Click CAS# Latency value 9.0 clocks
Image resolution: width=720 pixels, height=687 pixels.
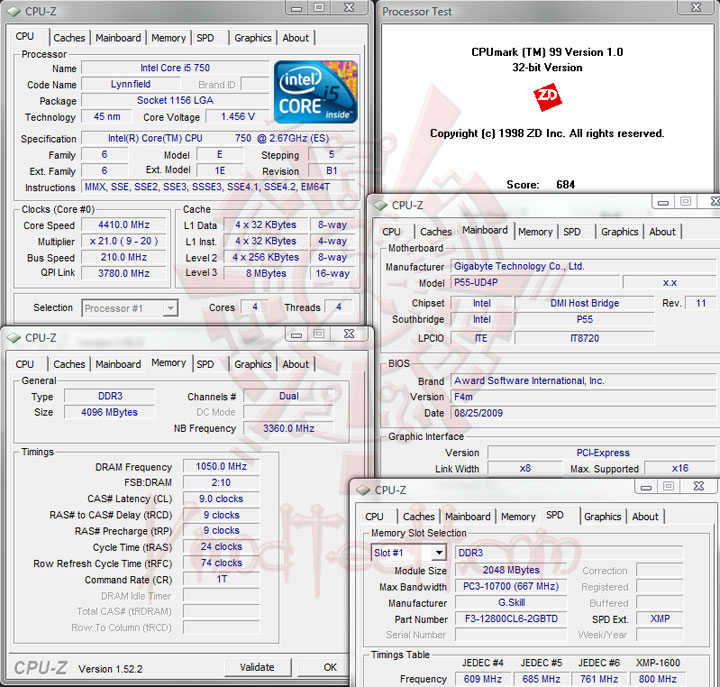(x=221, y=499)
